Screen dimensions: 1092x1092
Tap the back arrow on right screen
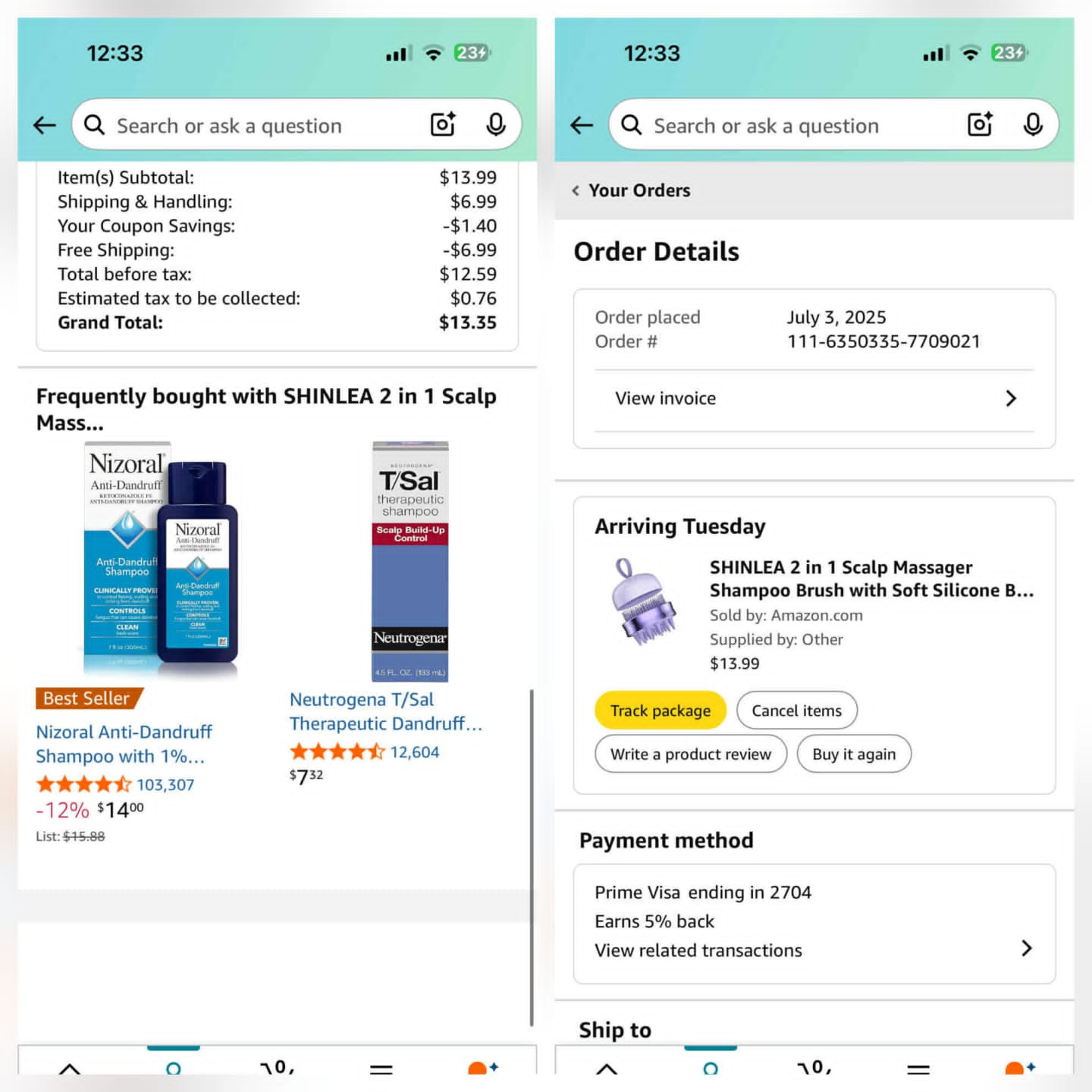click(x=582, y=125)
